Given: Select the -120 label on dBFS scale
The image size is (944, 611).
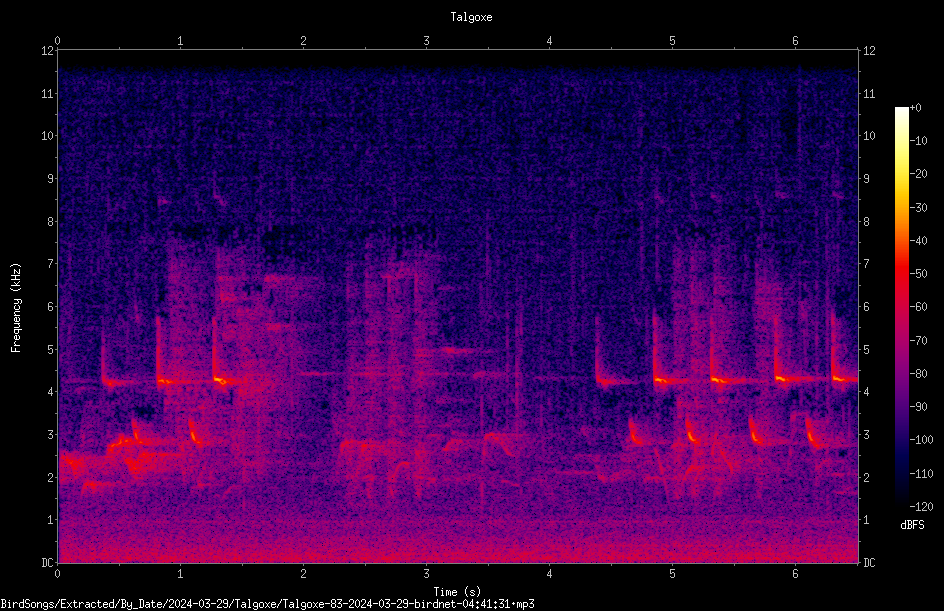Looking at the screenshot, I should [x=921, y=506].
